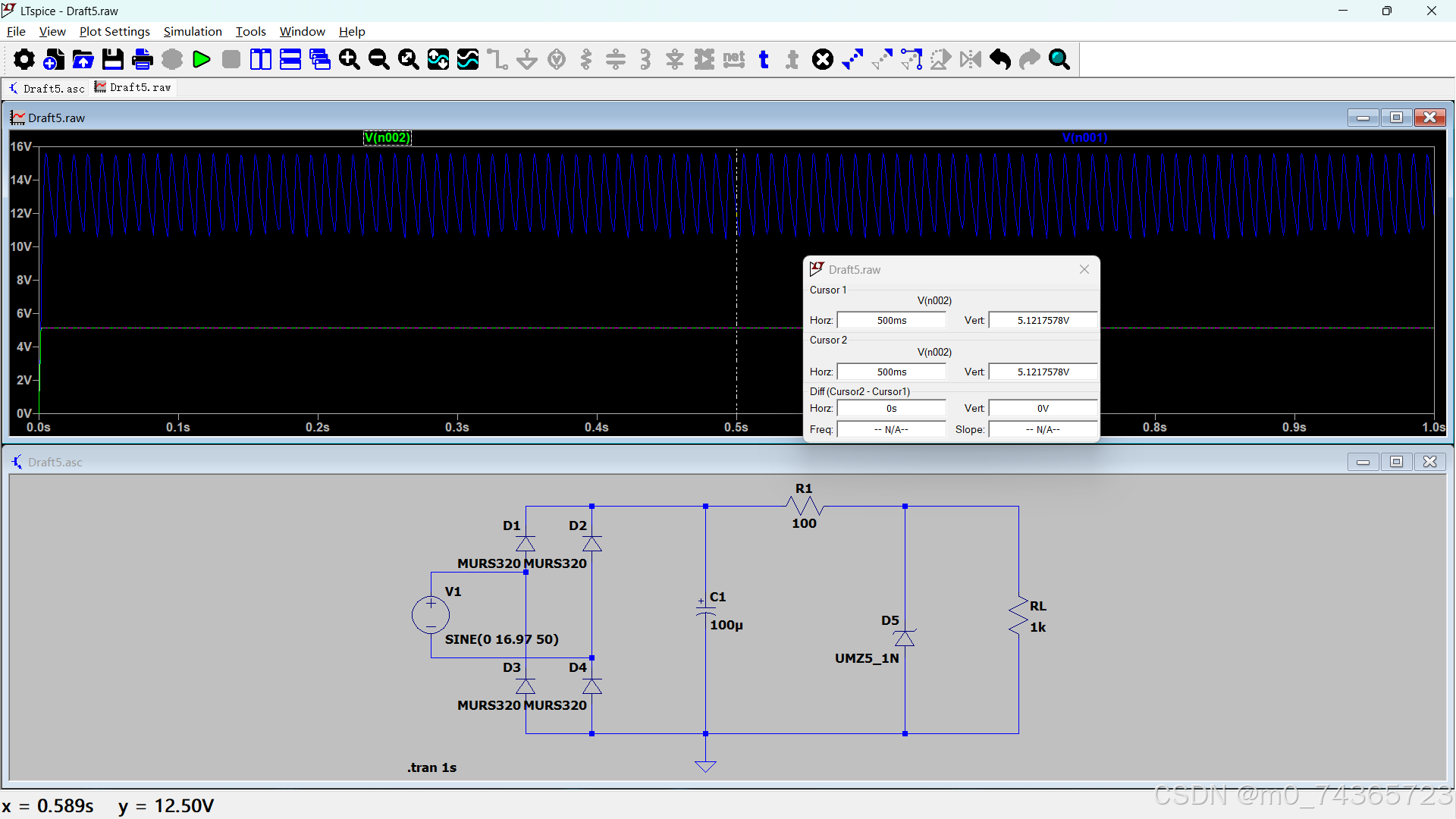Click the Tile Windows Vertically icon
The image size is (1456, 819).
click(261, 59)
